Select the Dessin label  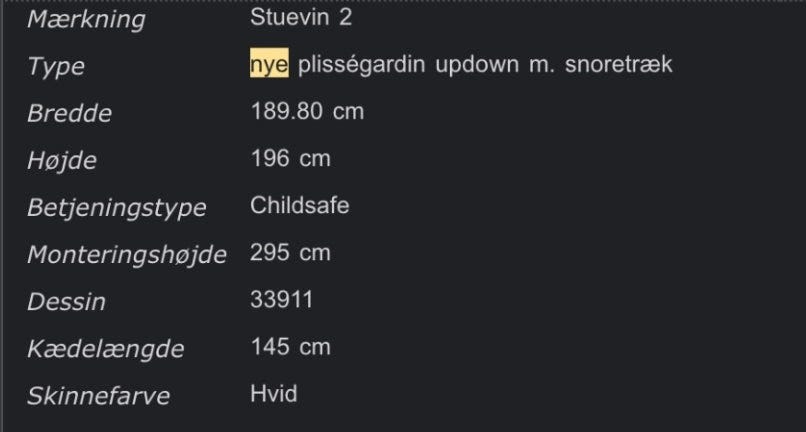(66, 302)
